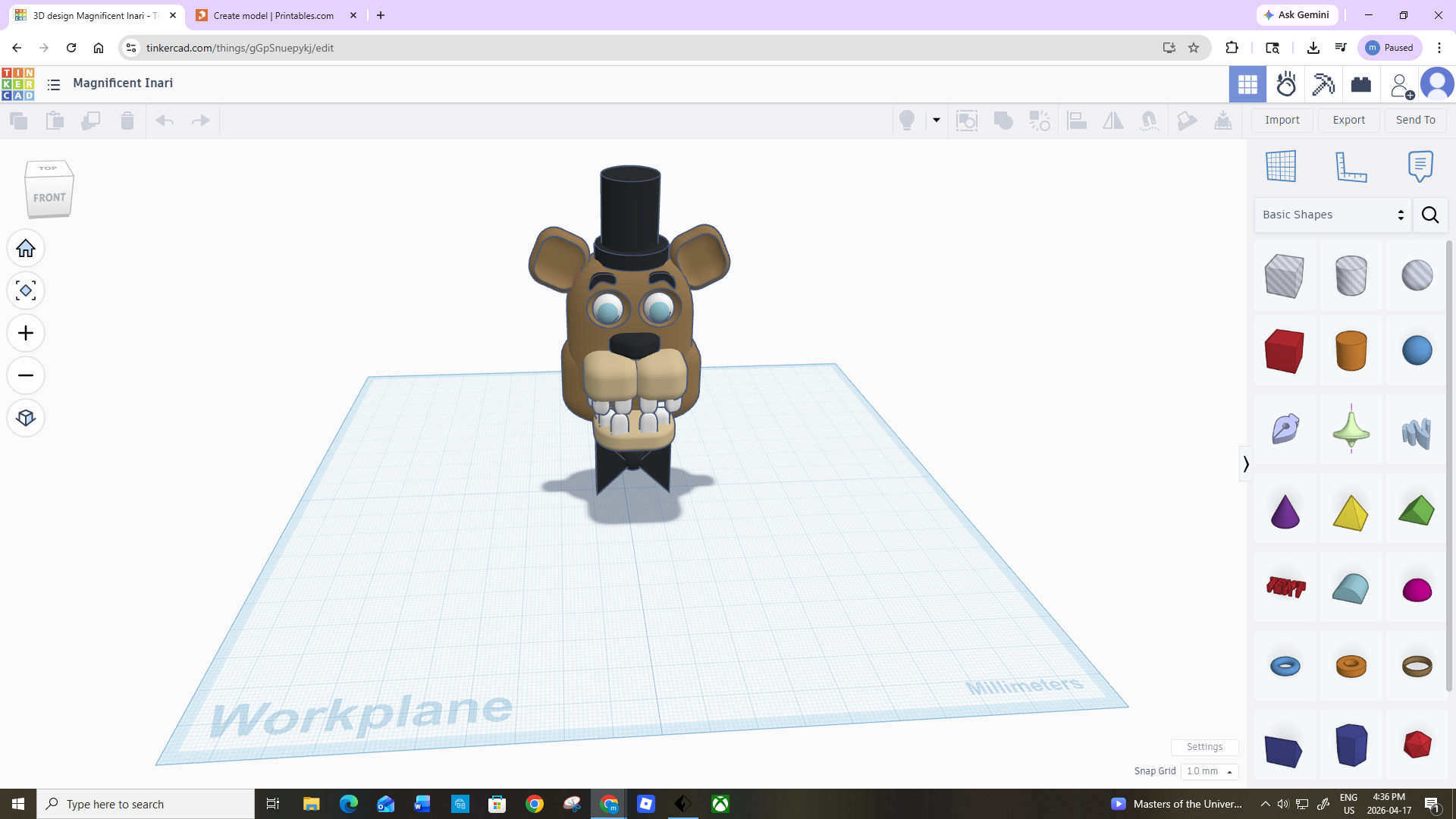This screenshot has height=819, width=1456.
Task: Select the striped Box hole shape
Action: coord(1284,275)
